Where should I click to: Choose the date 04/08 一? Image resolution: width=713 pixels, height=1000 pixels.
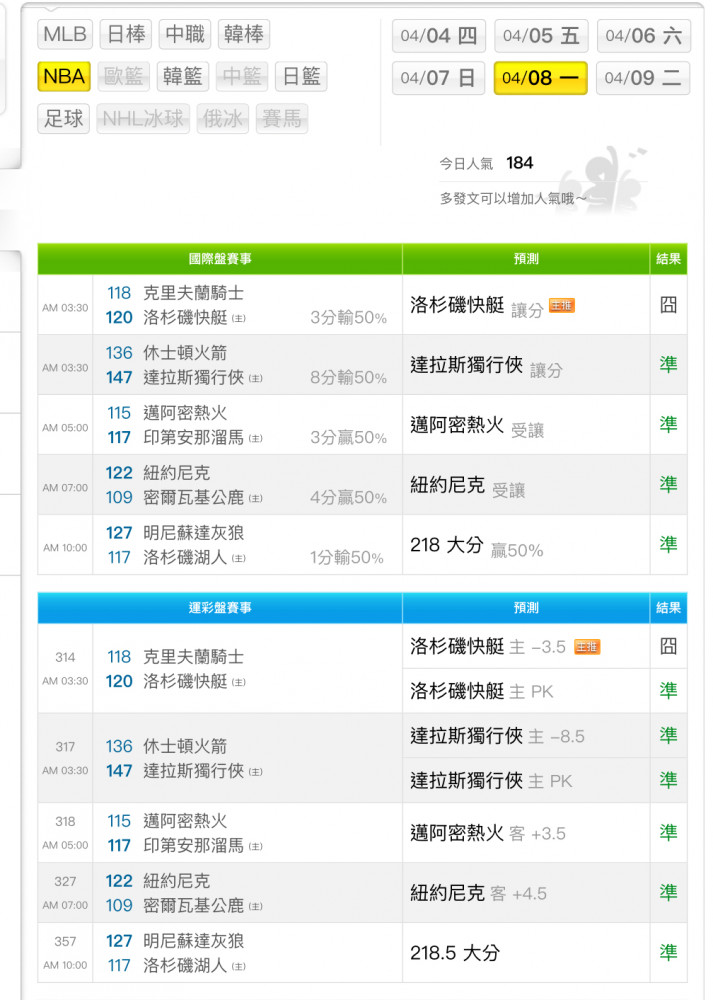point(541,78)
